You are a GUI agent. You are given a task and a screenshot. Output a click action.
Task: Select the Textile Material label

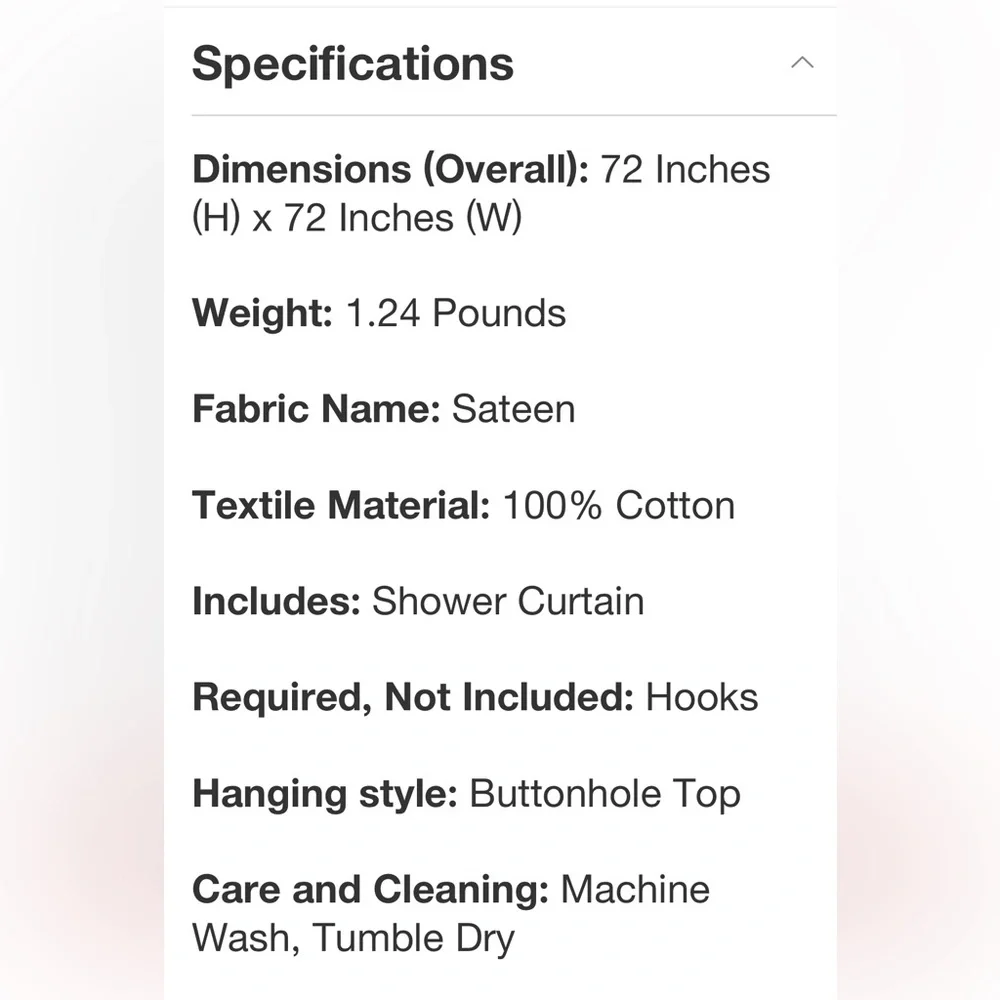click(341, 505)
